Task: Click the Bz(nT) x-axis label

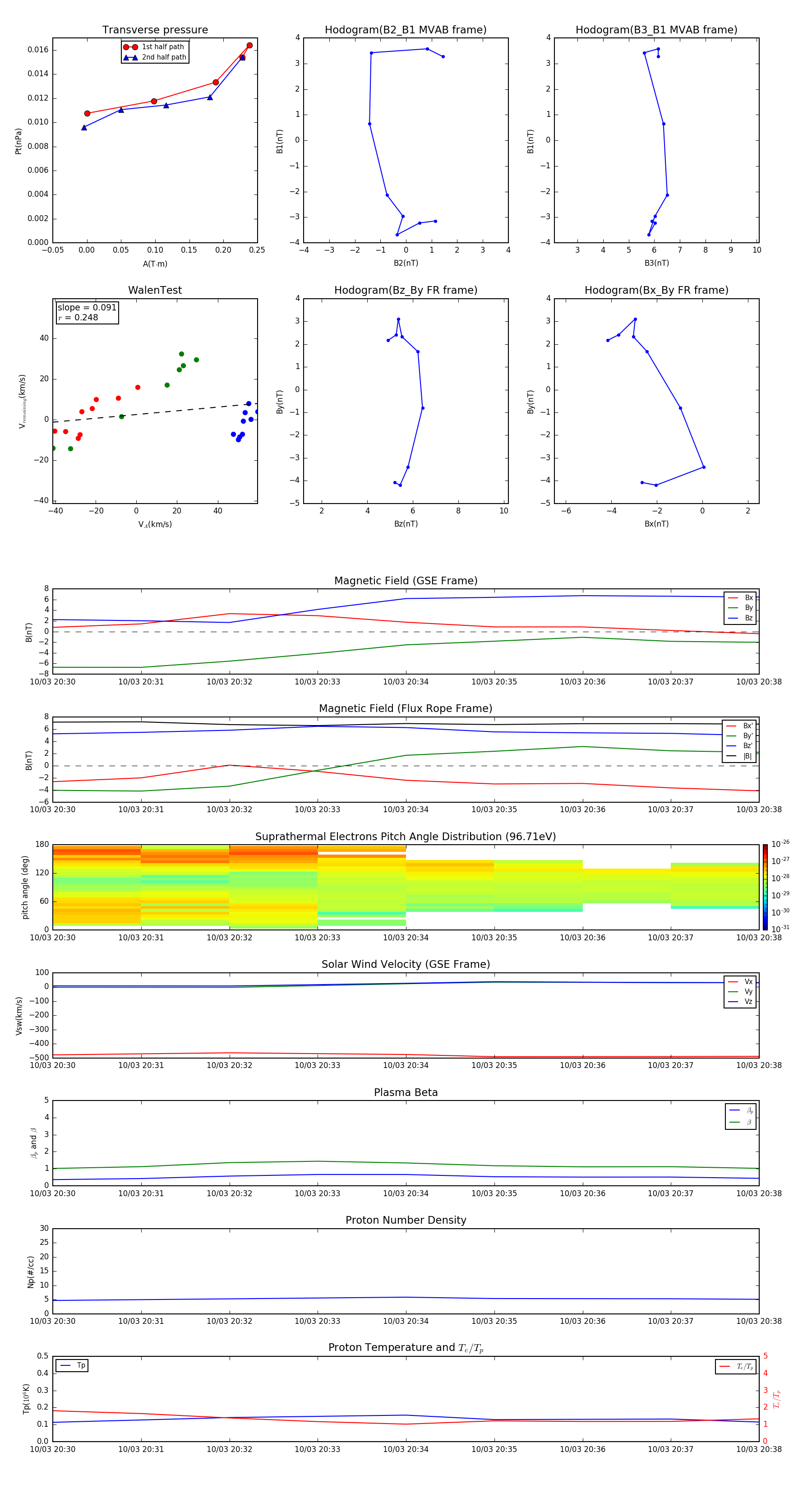Action: pos(406,524)
